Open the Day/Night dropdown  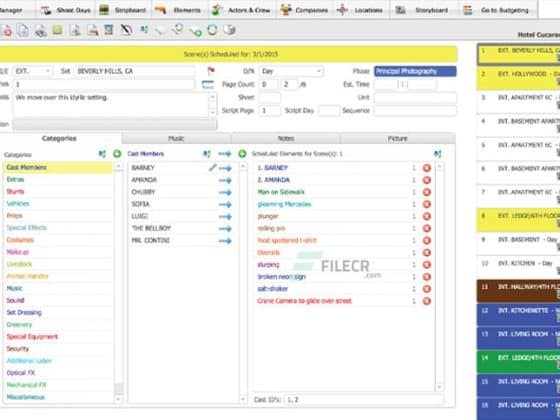(291, 71)
